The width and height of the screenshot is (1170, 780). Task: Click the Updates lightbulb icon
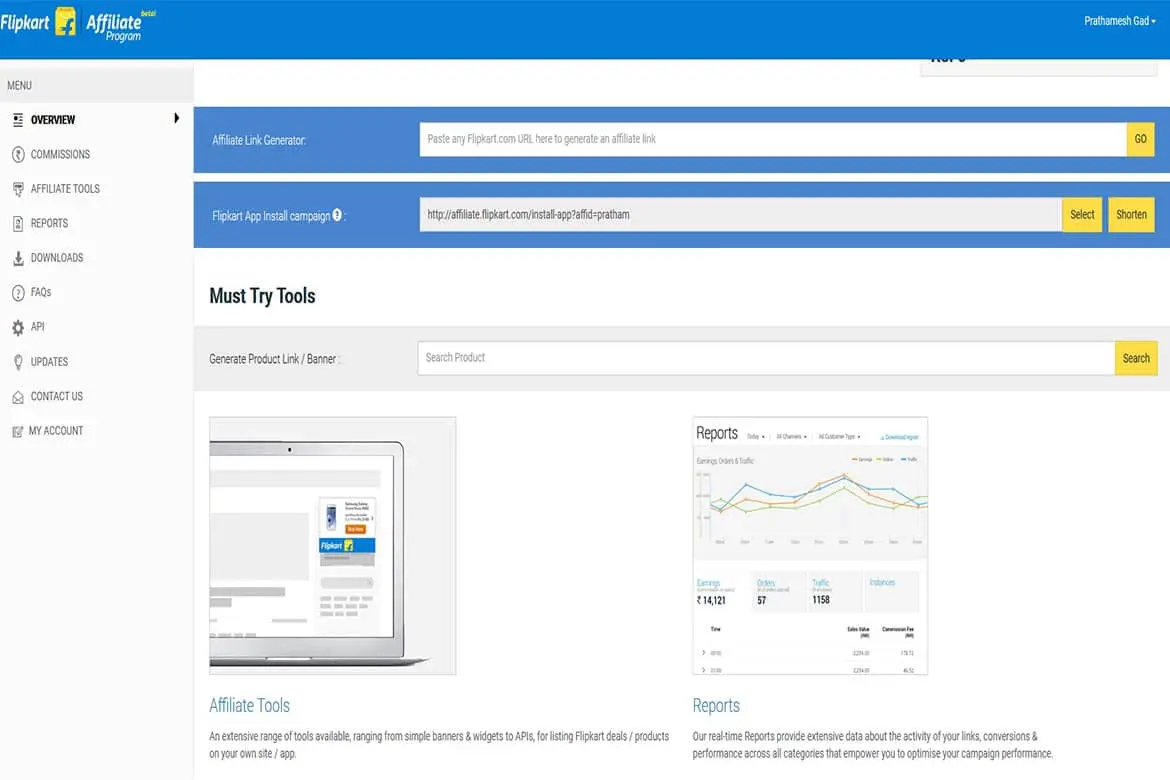(20, 361)
